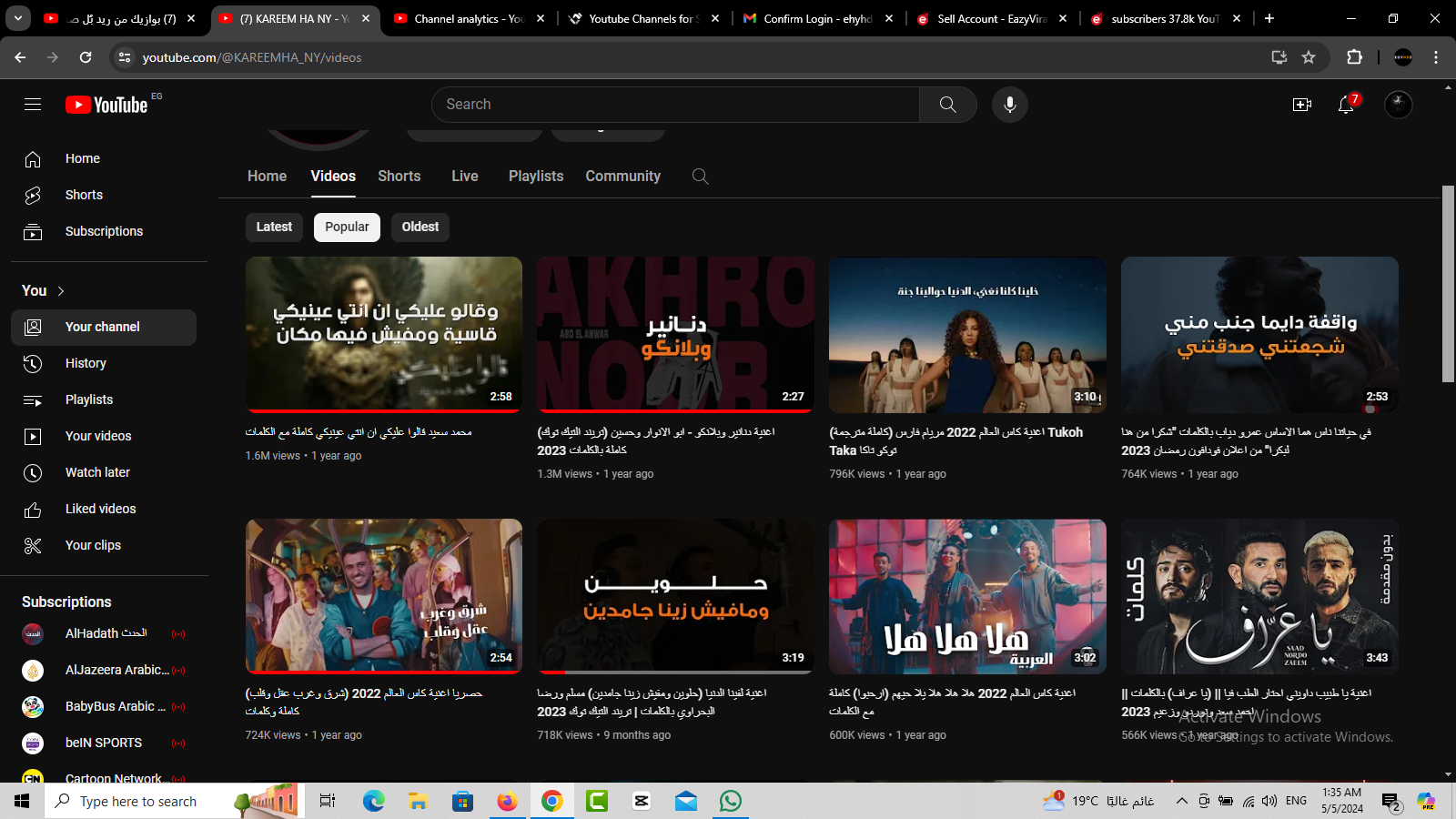Click the YouTube search input field
This screenshot has height=819, width=1456.
[675, 105]
